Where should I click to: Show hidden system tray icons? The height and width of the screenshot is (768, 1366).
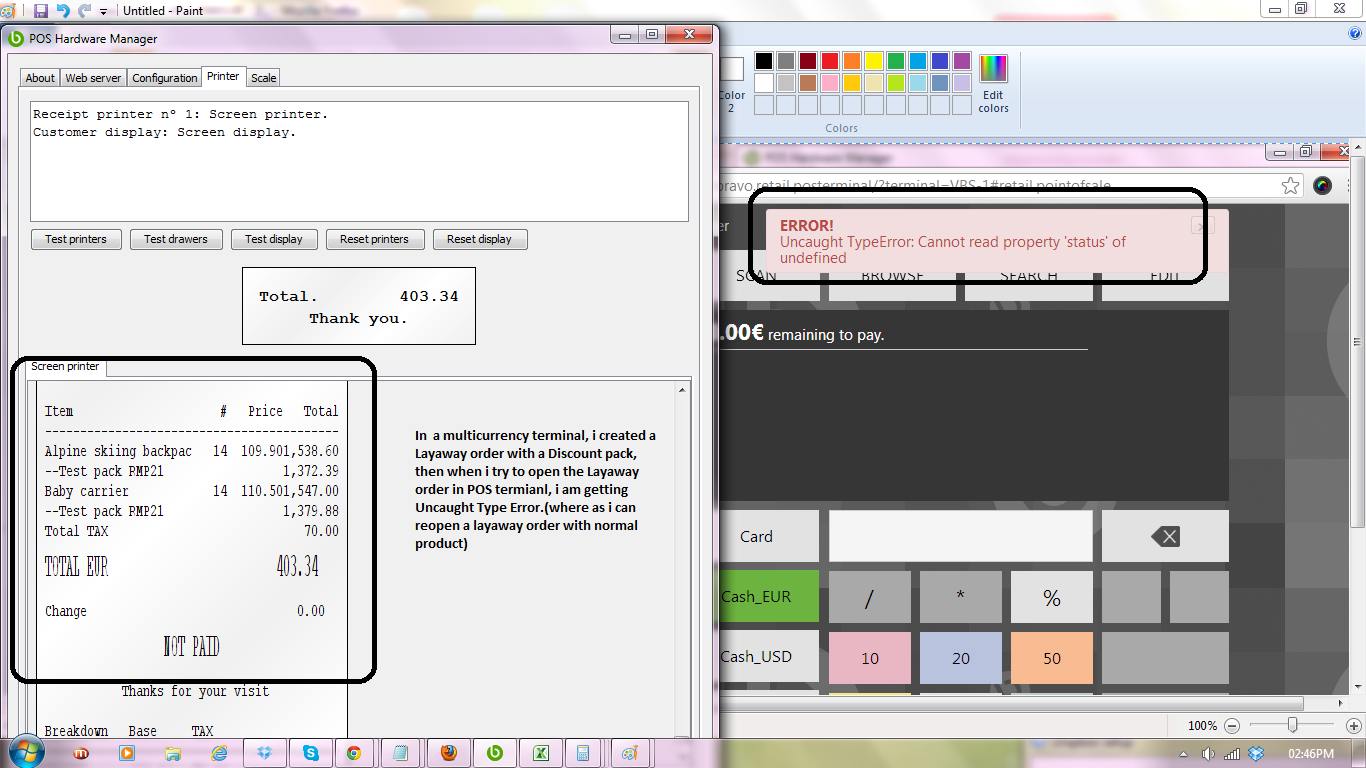click(x=1185, y=753)
